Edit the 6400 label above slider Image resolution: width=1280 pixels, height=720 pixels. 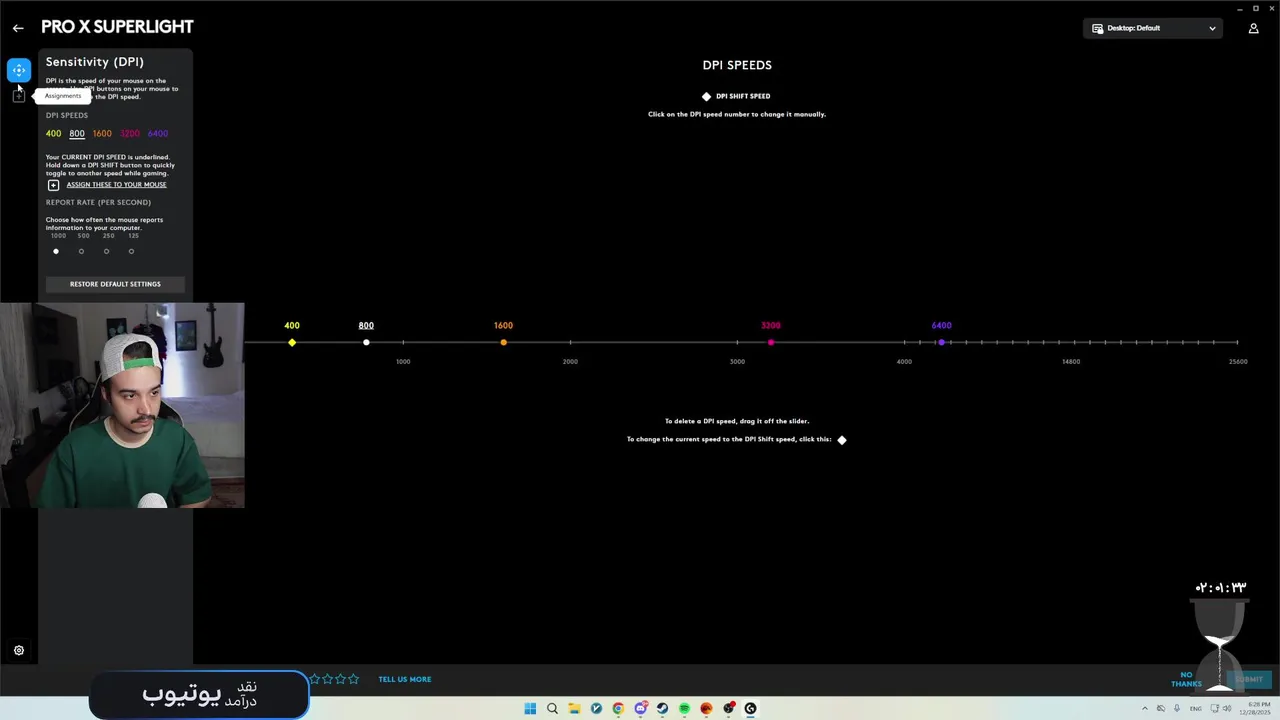941,325
